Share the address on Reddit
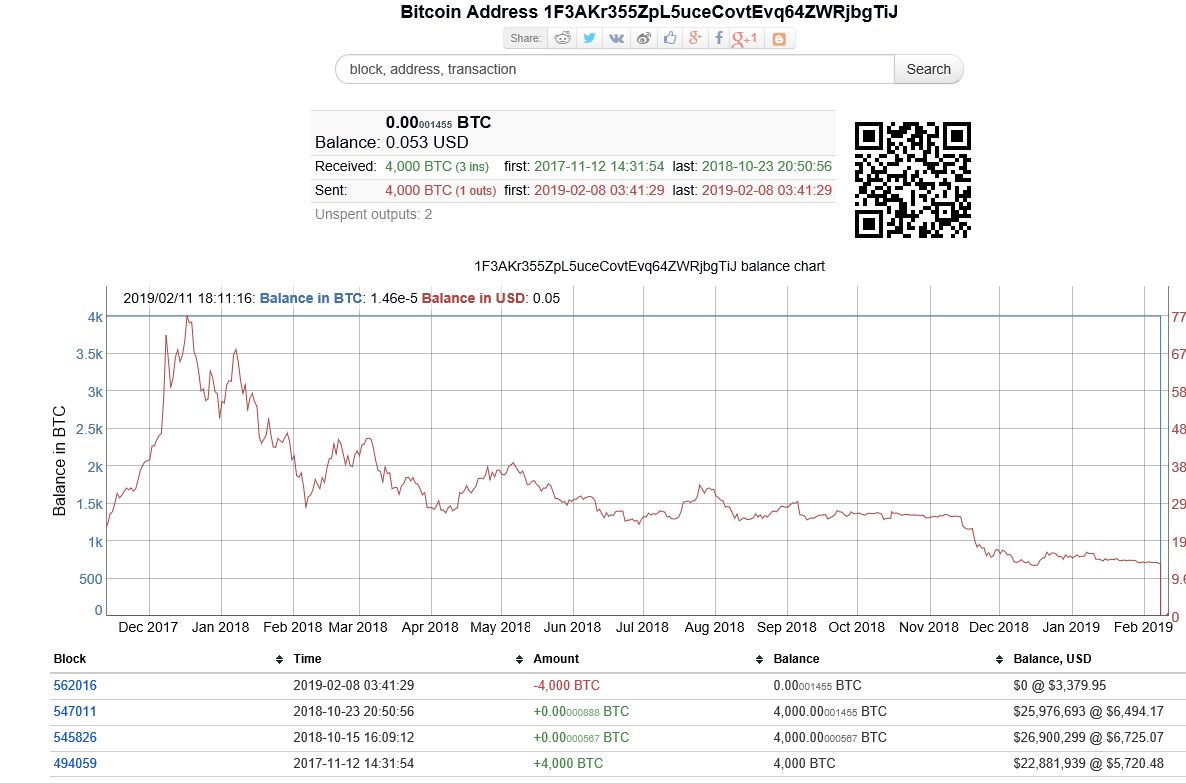 coord(562,38)
